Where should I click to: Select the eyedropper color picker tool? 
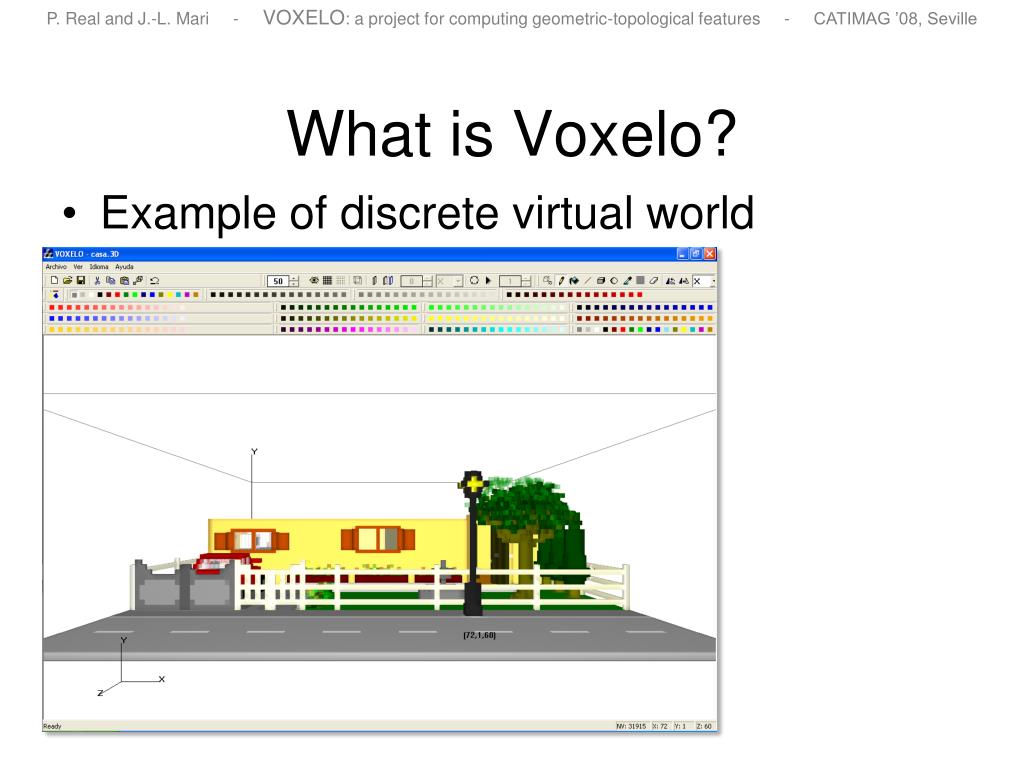click(628, 281)
